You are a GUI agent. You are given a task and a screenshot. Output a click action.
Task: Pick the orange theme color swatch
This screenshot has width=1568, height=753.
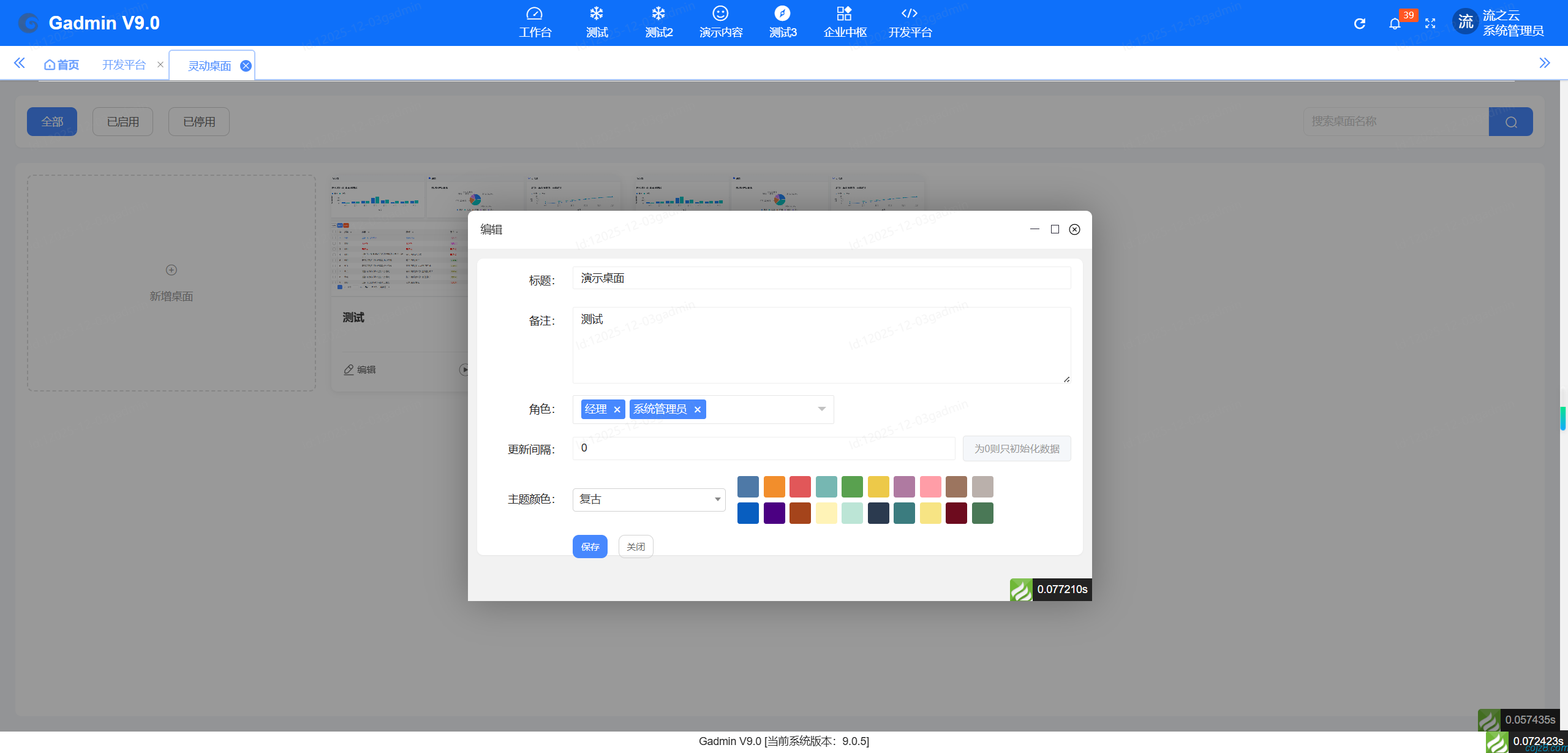[x=774, y=486]
